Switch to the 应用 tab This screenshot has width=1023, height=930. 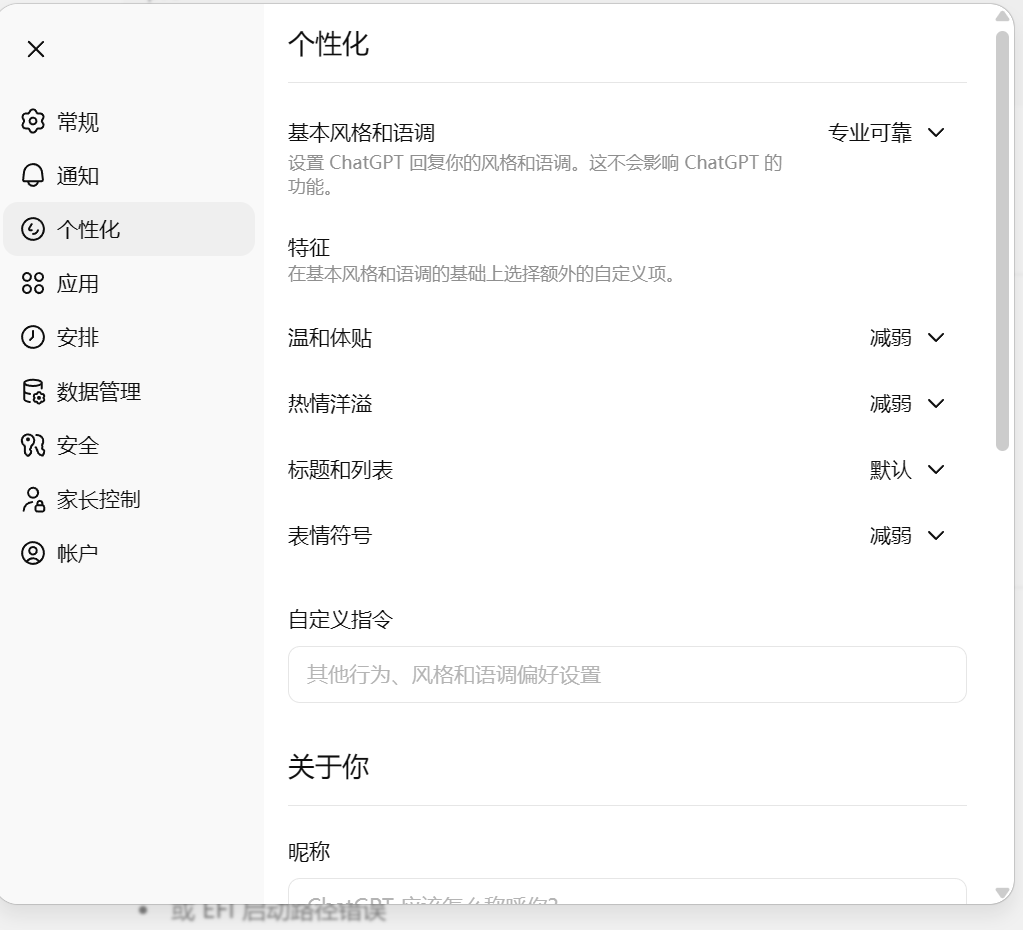[x=129, y=283]
